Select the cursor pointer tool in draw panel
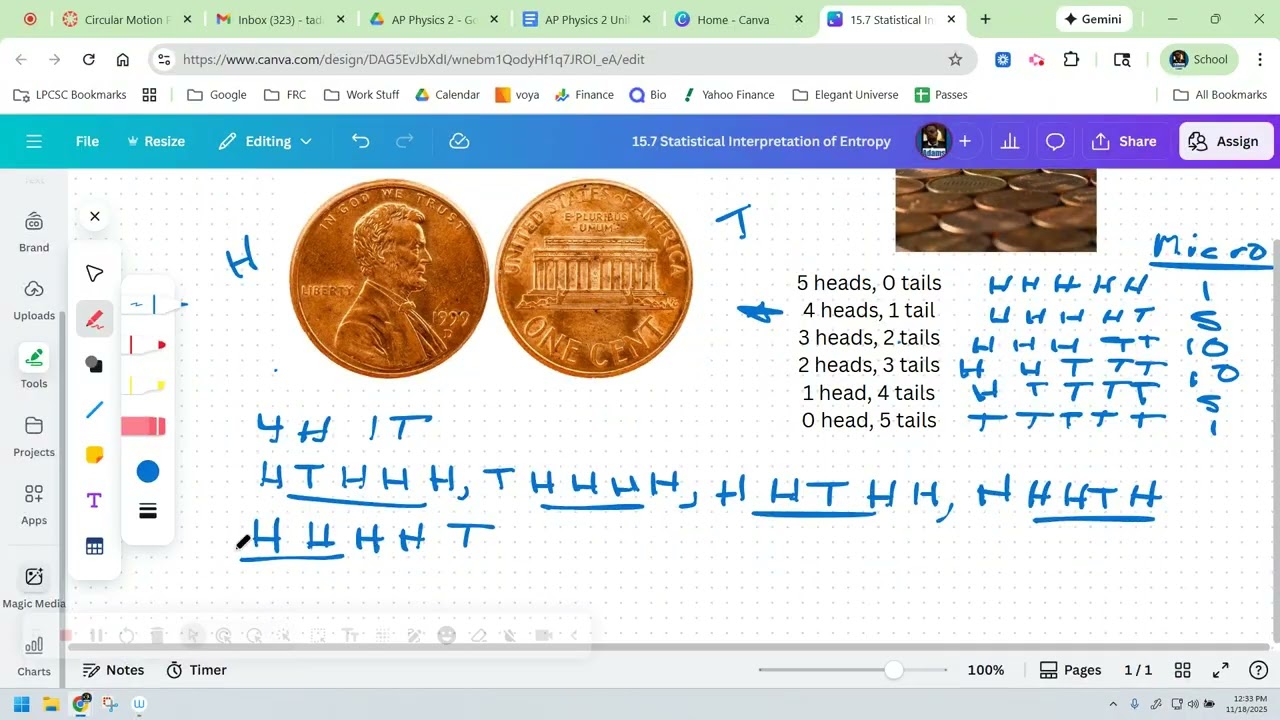This screenshot has height=720, width=1280. click(95, 273)
